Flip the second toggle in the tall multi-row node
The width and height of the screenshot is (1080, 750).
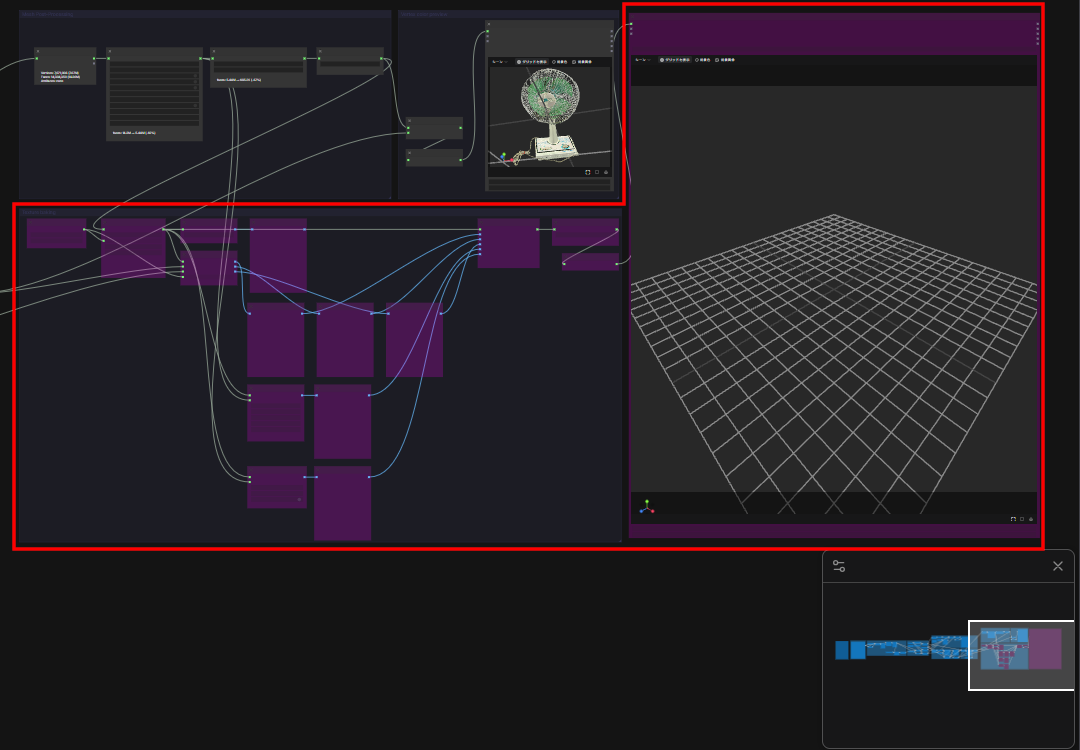[x=196, y=81]
